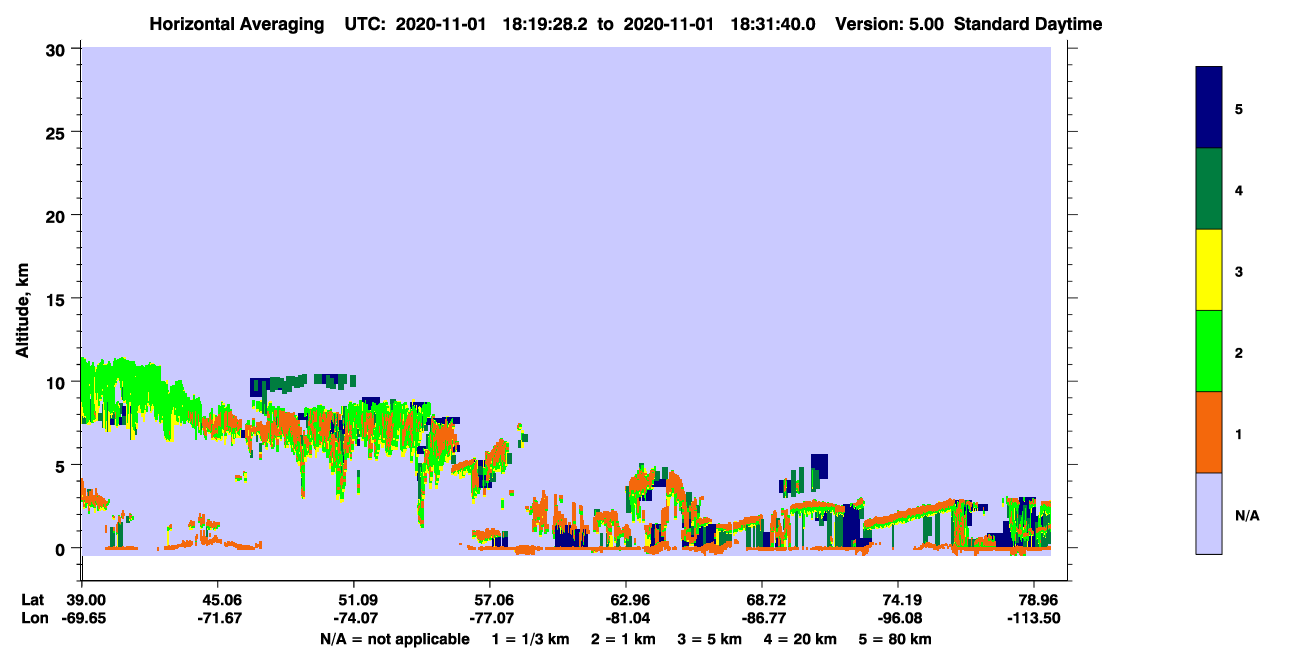1300x667 pixels.
Task: Click the lavender N/A colorbar segment
Action: pos(1209,513)
